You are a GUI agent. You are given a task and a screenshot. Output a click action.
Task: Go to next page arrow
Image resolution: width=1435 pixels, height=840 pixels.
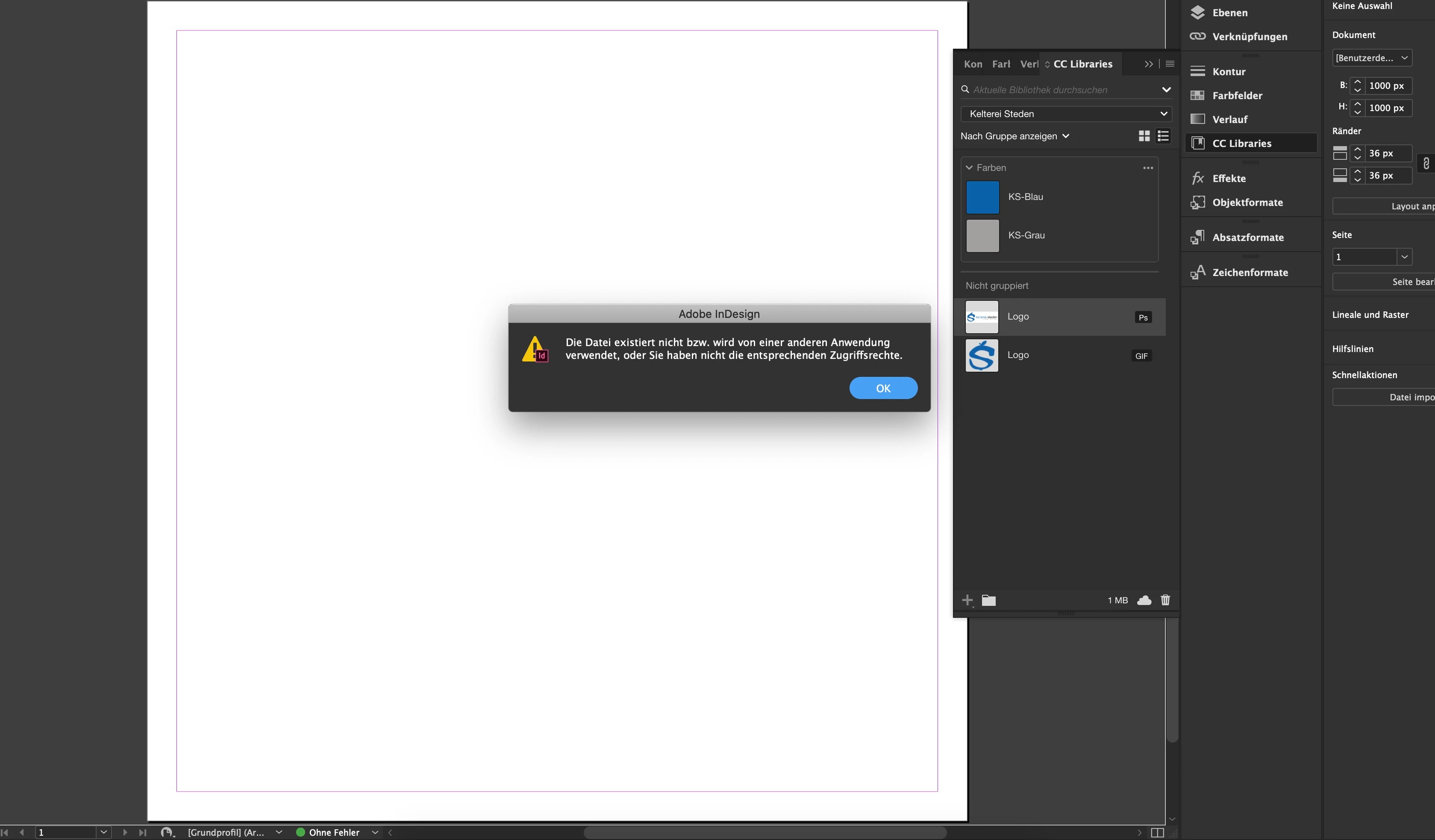125,833
